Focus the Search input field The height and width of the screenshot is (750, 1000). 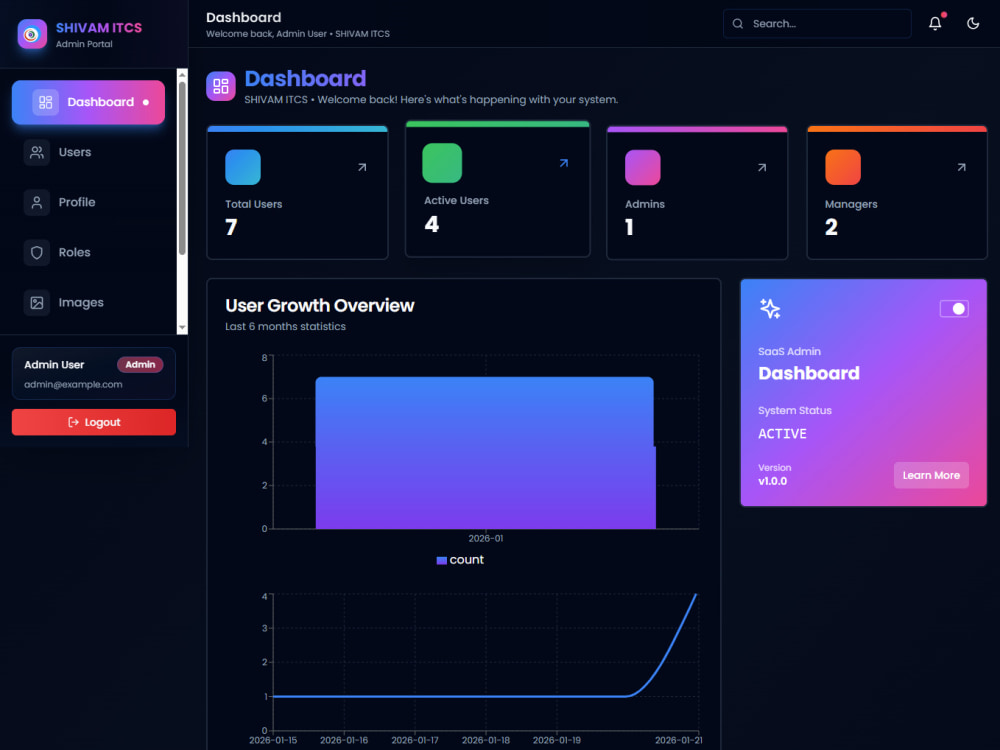pos(817,24)
